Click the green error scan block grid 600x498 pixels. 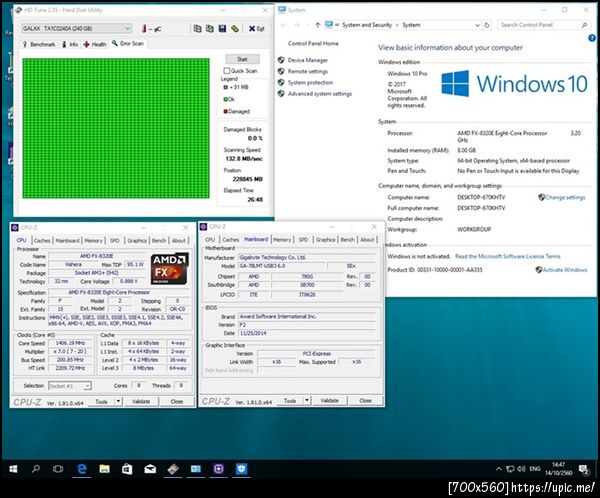pos(116,128)
